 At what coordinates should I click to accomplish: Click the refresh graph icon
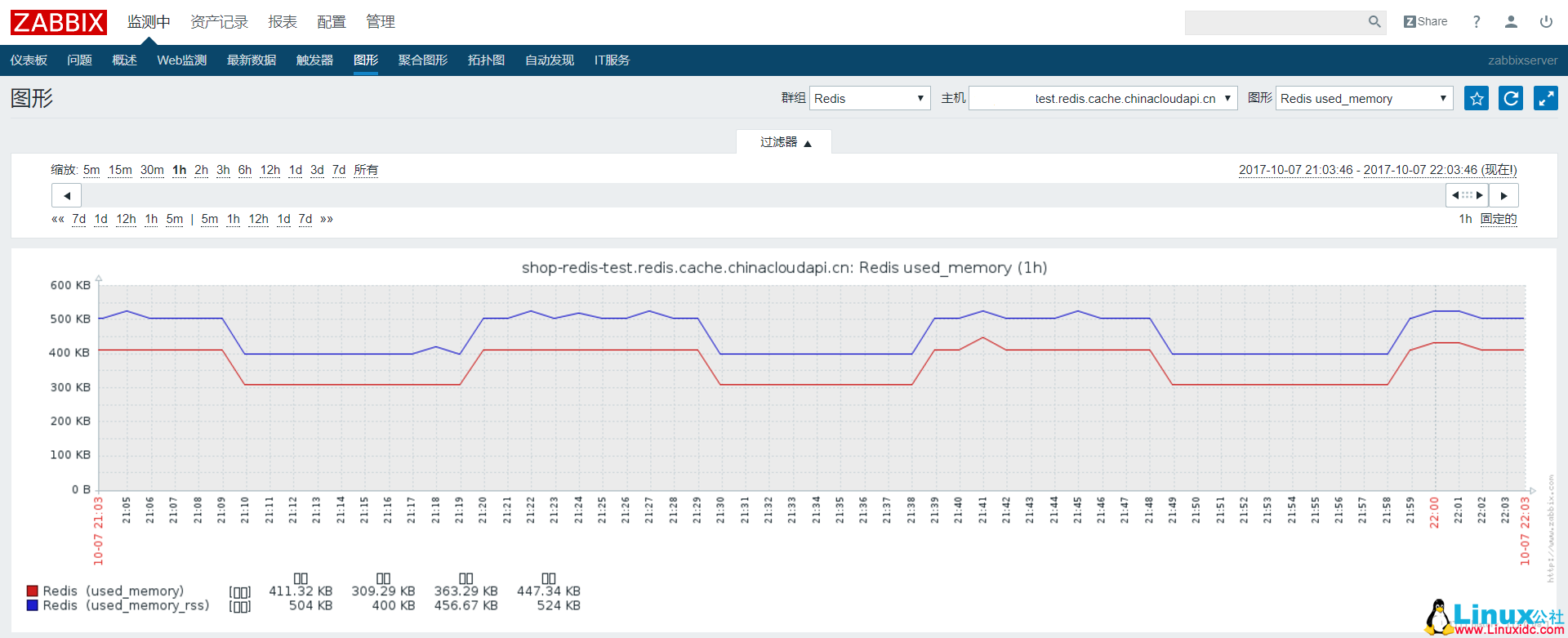pos(1511,99)
